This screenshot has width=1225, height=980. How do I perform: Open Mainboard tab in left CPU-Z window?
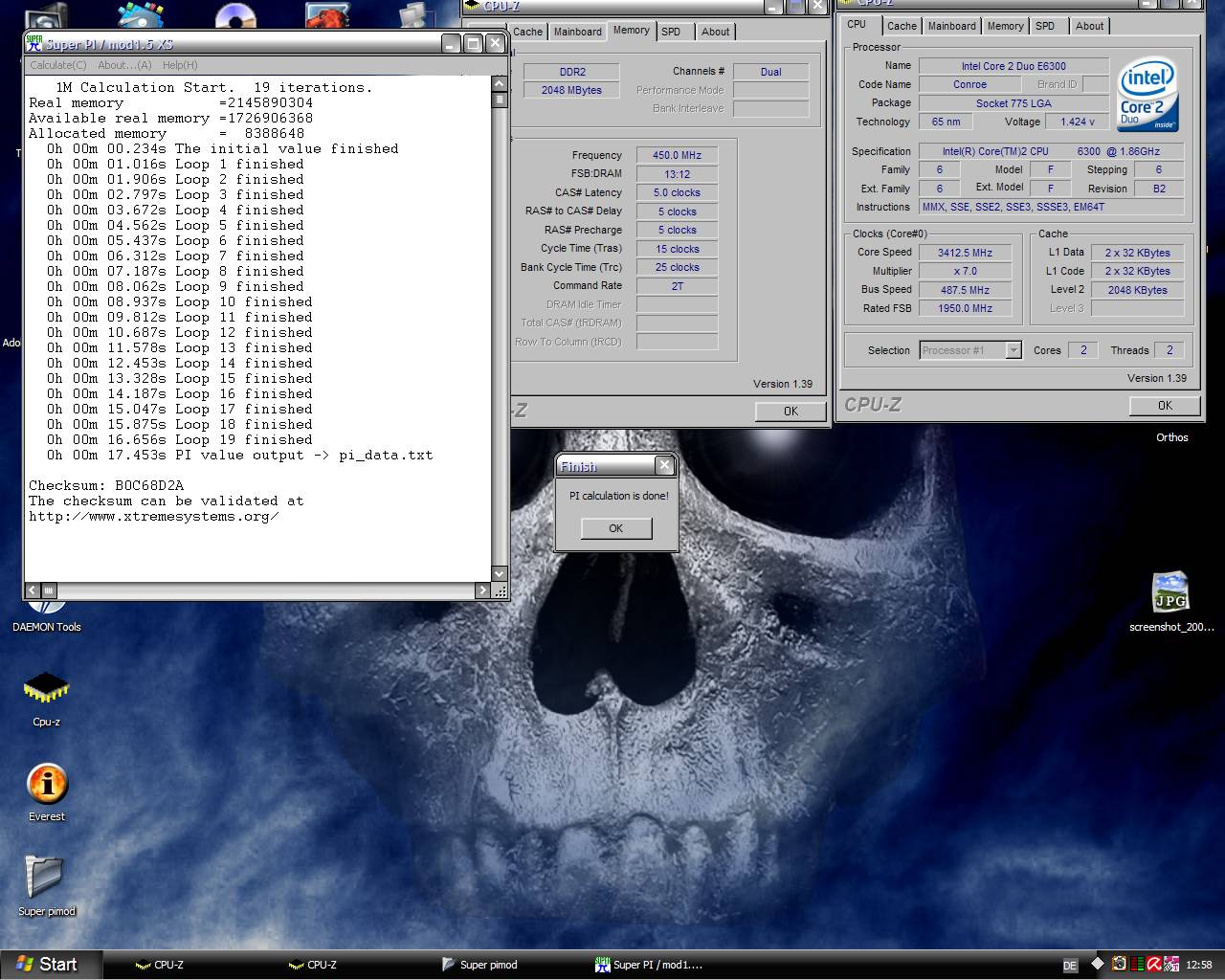coord(578,32)
